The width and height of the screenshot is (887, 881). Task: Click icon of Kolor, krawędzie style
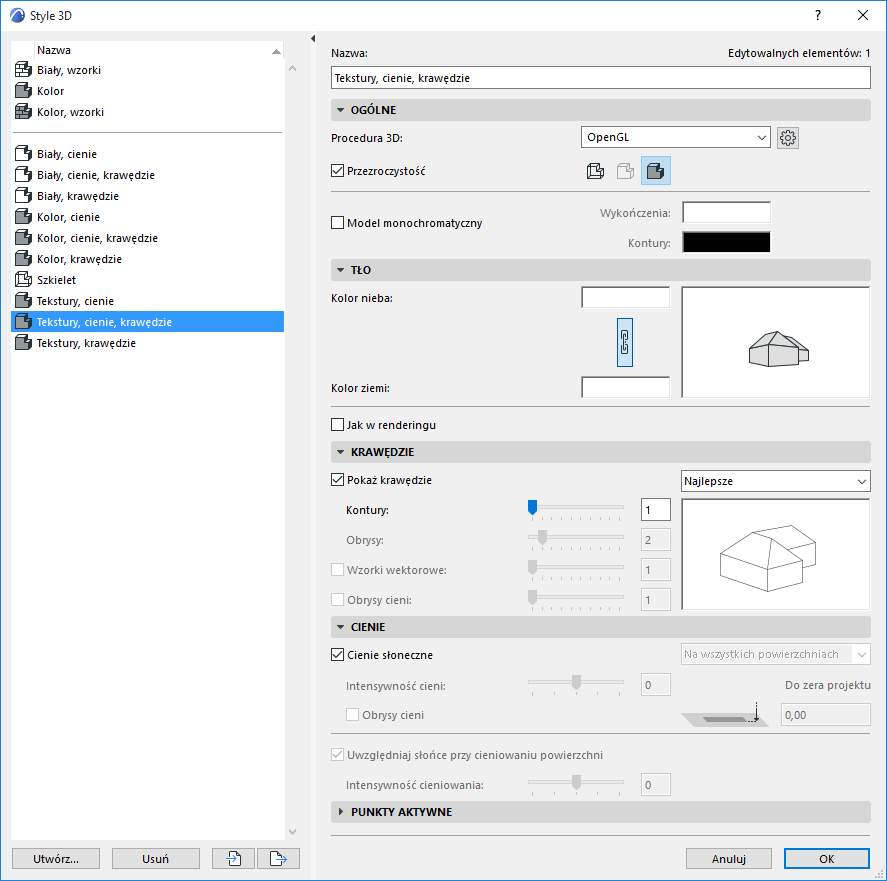pyautogui.click(x=23, y=259)
